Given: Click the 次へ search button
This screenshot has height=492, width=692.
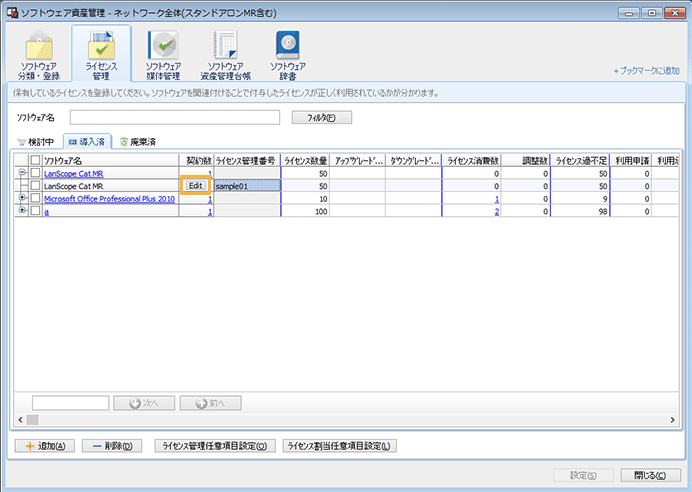Looking at the screenshot, I should (144, 403).
